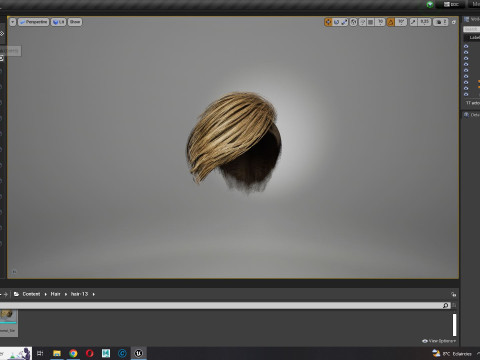Open the Lit view mode dropdown
The height and width of the screenshot is (360, 480).
coord(58,22)
